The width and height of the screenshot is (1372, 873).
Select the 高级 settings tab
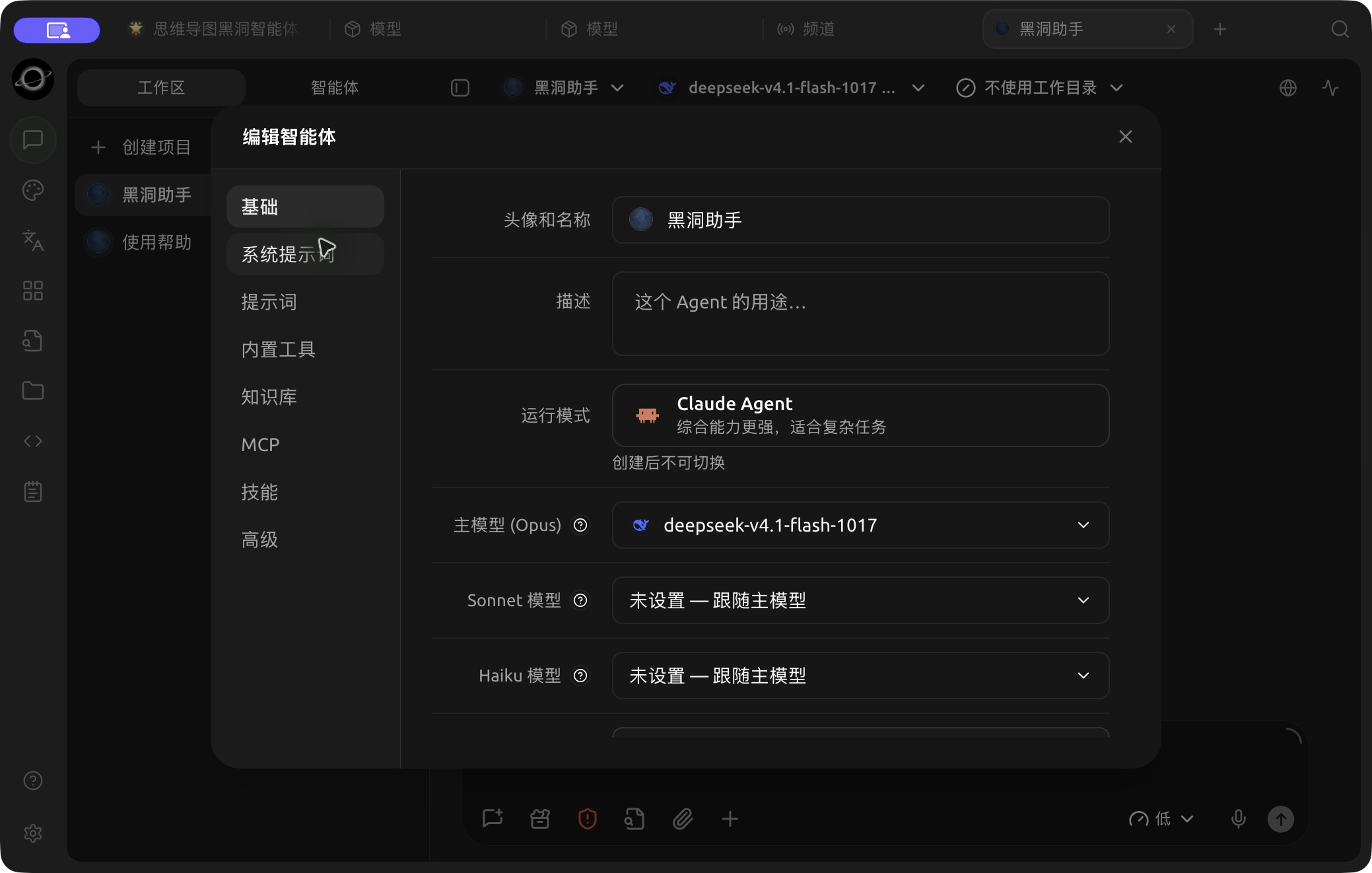pyautogui.click(x=305, y=540)
